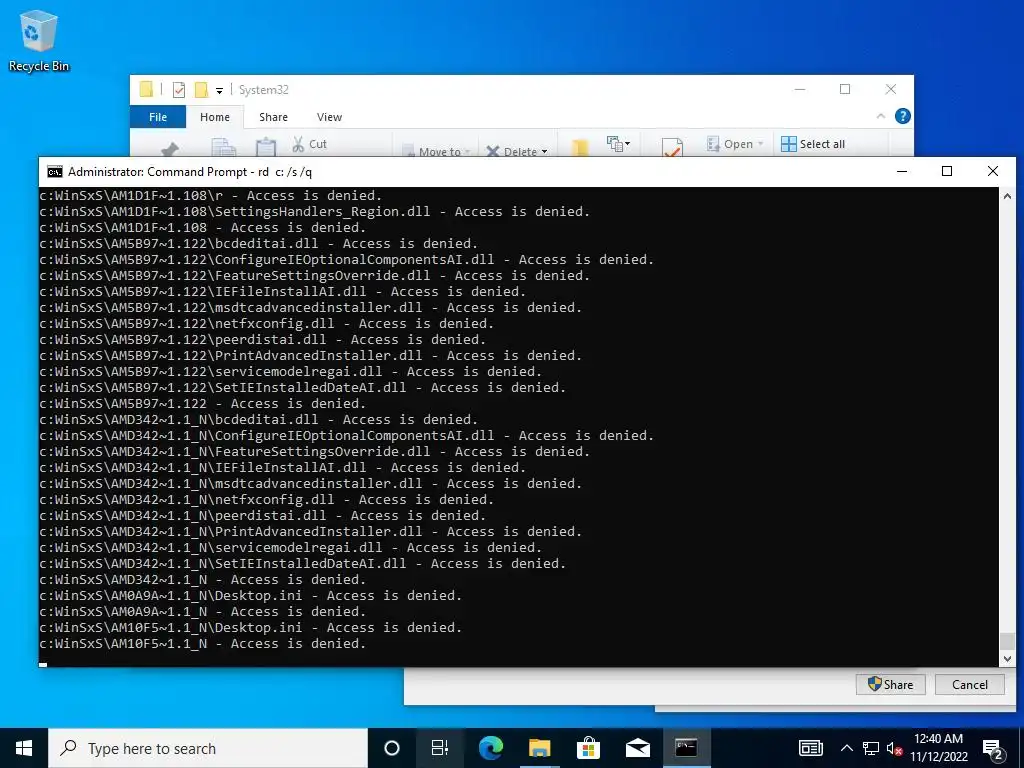Click the Paste clipboard icon in ribbon
This screenshot has height=768, width=1024.
point(266,147)
